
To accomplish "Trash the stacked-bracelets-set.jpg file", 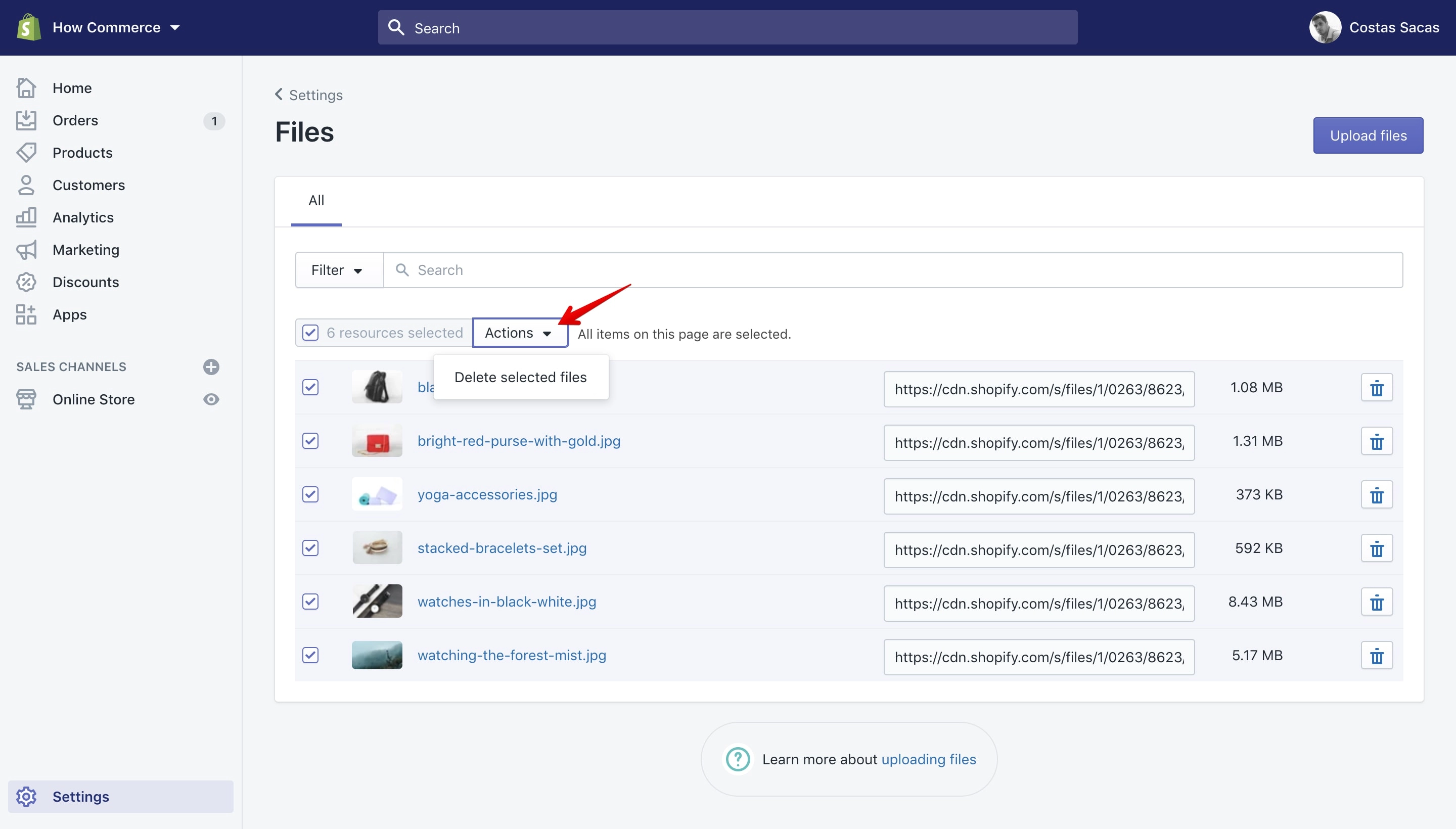I will (1377, 548).
